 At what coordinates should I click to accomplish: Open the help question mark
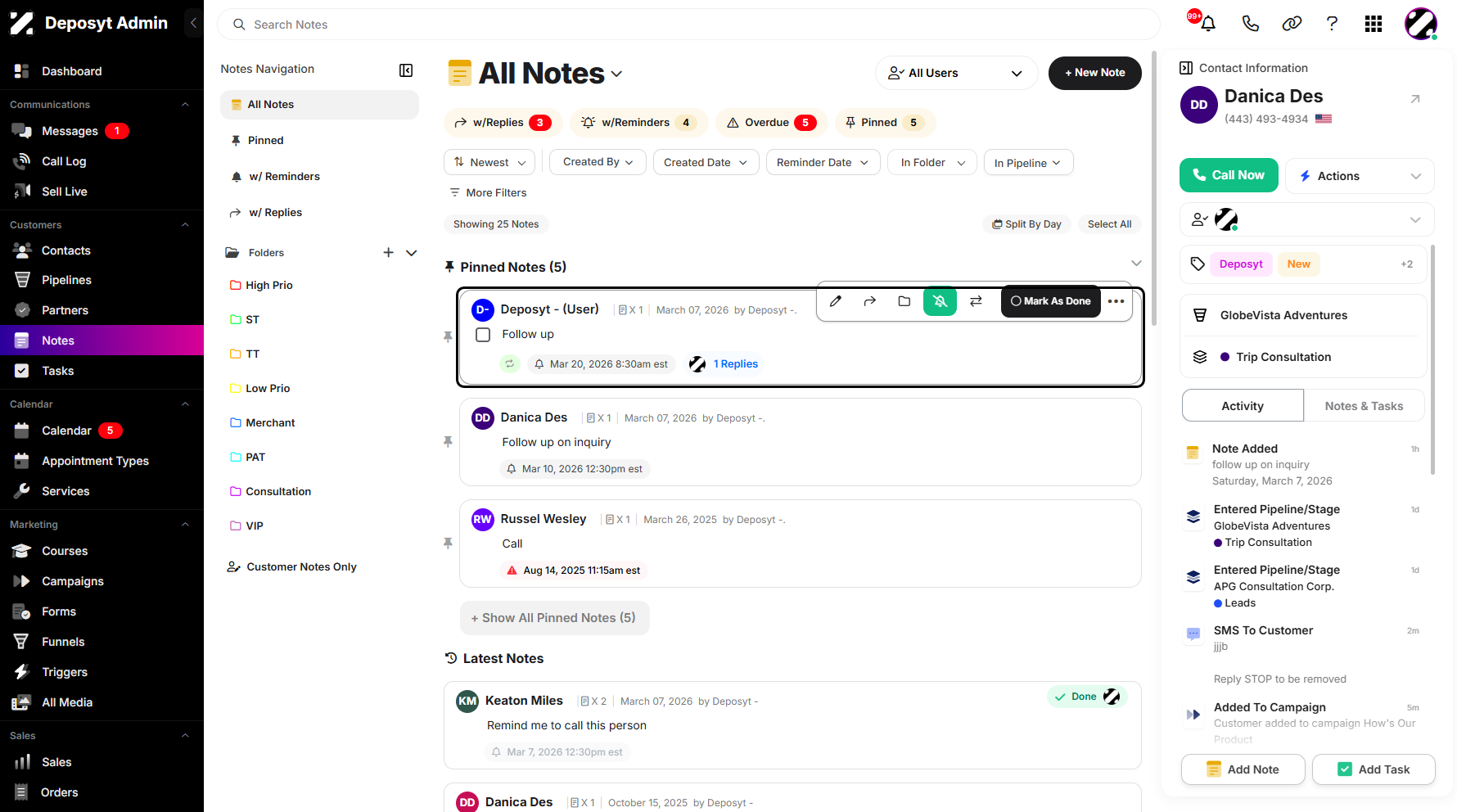[x=1332, y=24]
